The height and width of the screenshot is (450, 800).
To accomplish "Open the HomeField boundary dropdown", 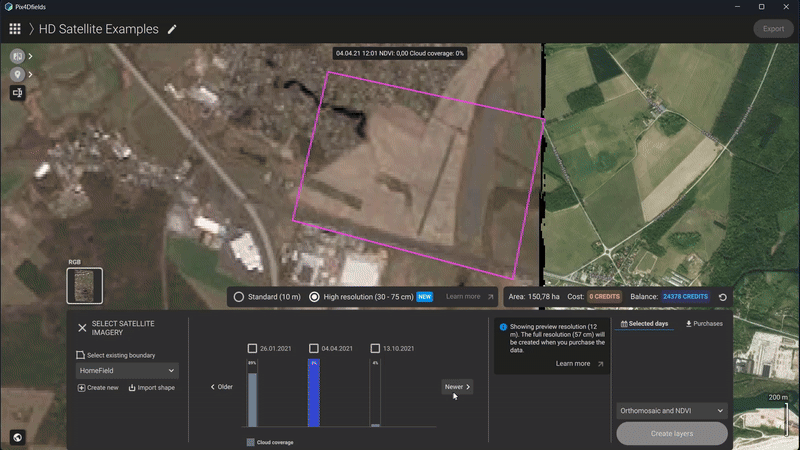I will (127, 370).
